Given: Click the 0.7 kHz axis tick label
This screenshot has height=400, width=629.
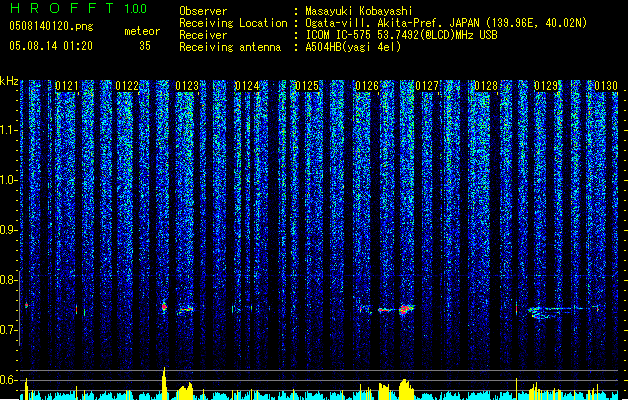Looking at the screenshot, I should coord(9,330).
